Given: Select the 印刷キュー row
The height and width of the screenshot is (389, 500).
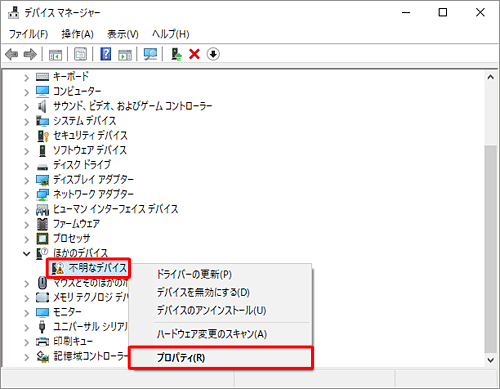Looking at the screenshot, I should (x=73, y=341).
